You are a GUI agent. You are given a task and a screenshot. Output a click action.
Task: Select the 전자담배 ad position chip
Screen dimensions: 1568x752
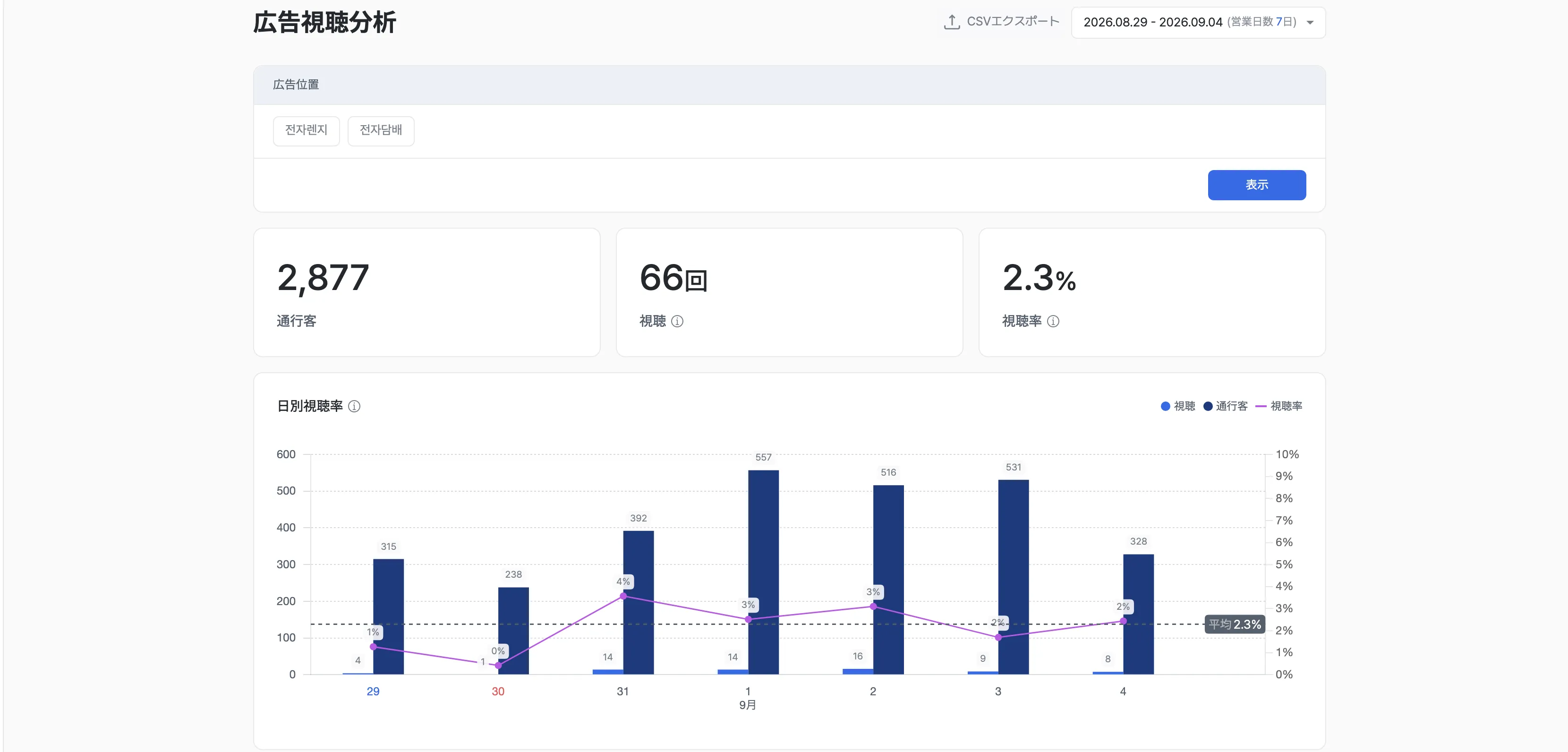(381, 130)
